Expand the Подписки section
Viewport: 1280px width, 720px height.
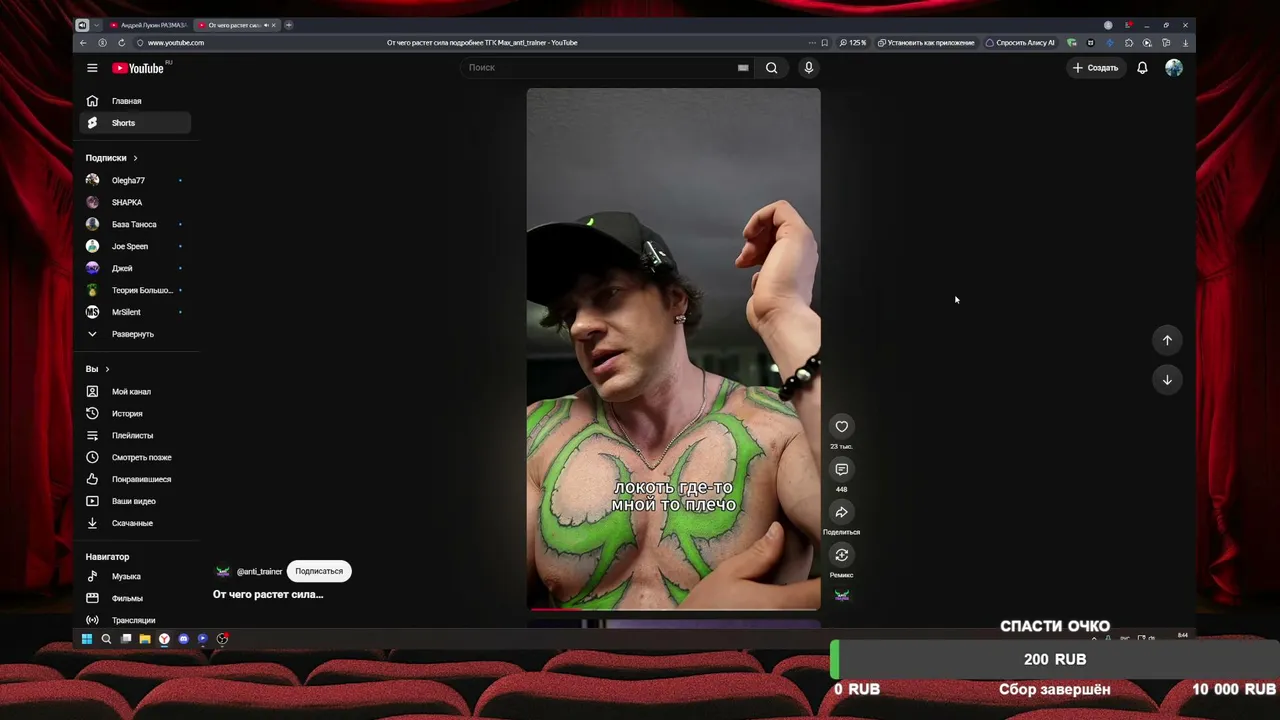(112, 158)
